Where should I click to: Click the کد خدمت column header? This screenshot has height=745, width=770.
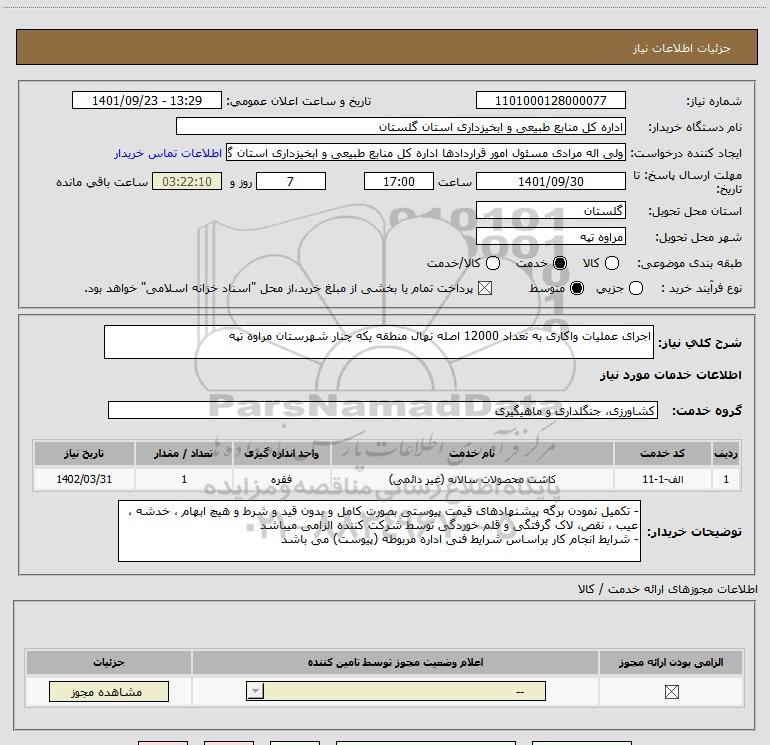(662, 453)
